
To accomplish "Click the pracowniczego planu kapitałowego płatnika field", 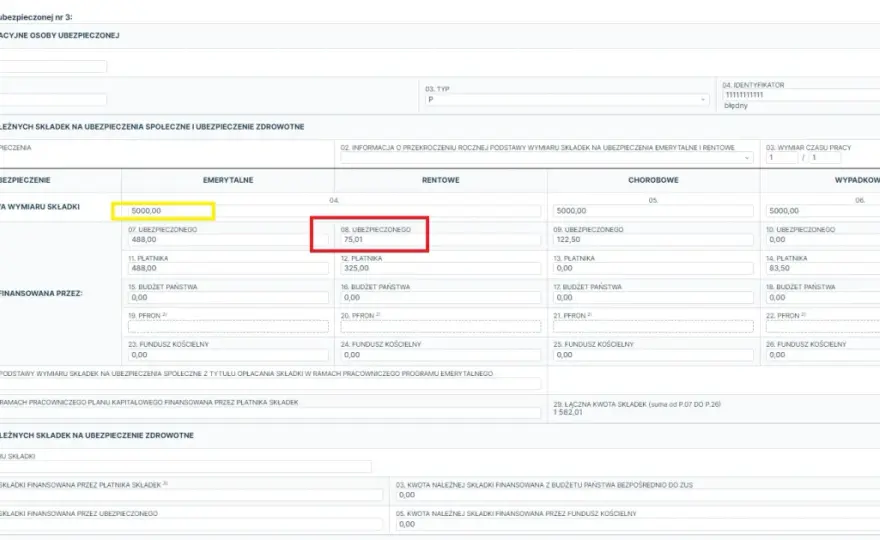I will coord(271,413).
